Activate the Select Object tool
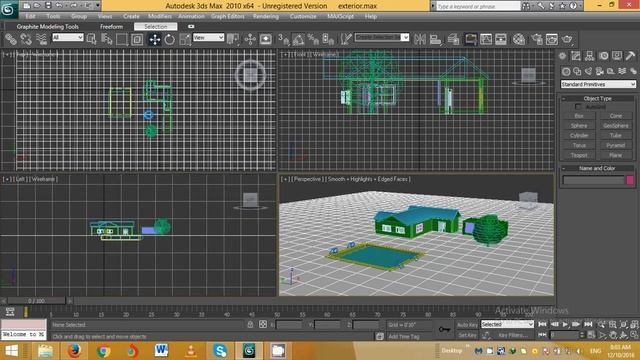 click(x=91, y=39)
